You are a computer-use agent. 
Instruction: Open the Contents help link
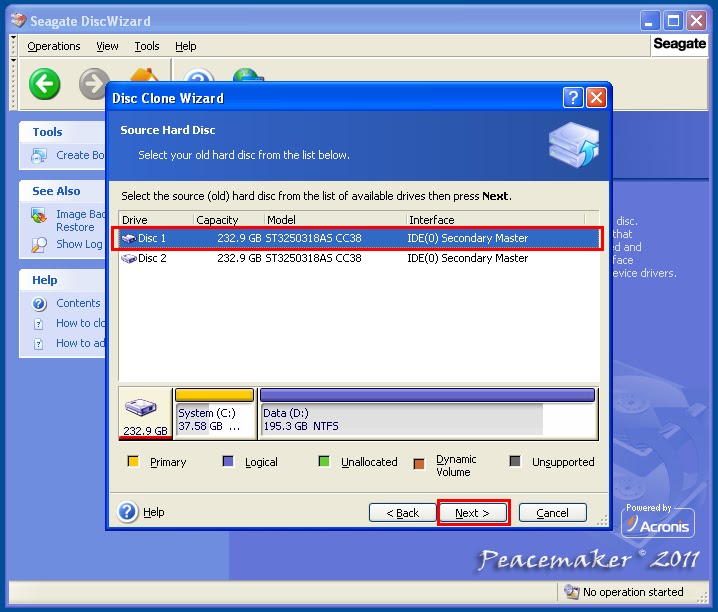coord(78,303)
